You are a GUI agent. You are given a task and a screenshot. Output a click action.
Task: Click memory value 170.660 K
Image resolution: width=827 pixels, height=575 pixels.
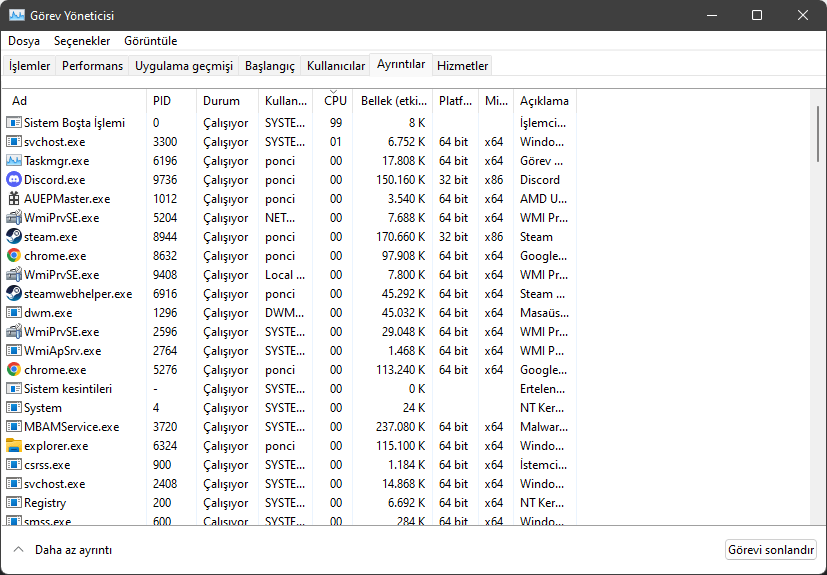click(400, 237)
